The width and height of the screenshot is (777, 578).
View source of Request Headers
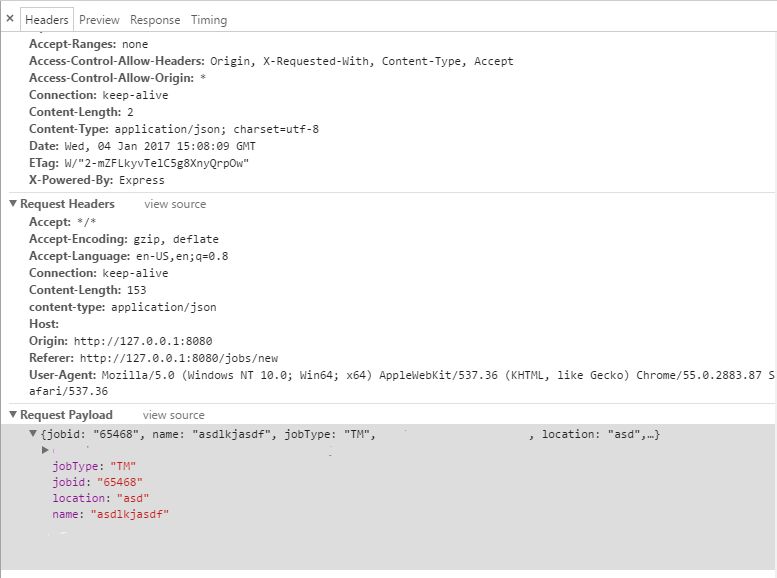[x=175, y=204]
